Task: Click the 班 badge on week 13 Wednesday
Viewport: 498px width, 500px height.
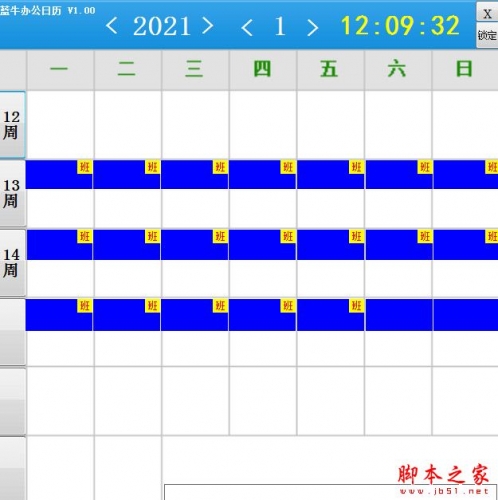Action: [220, 167]
